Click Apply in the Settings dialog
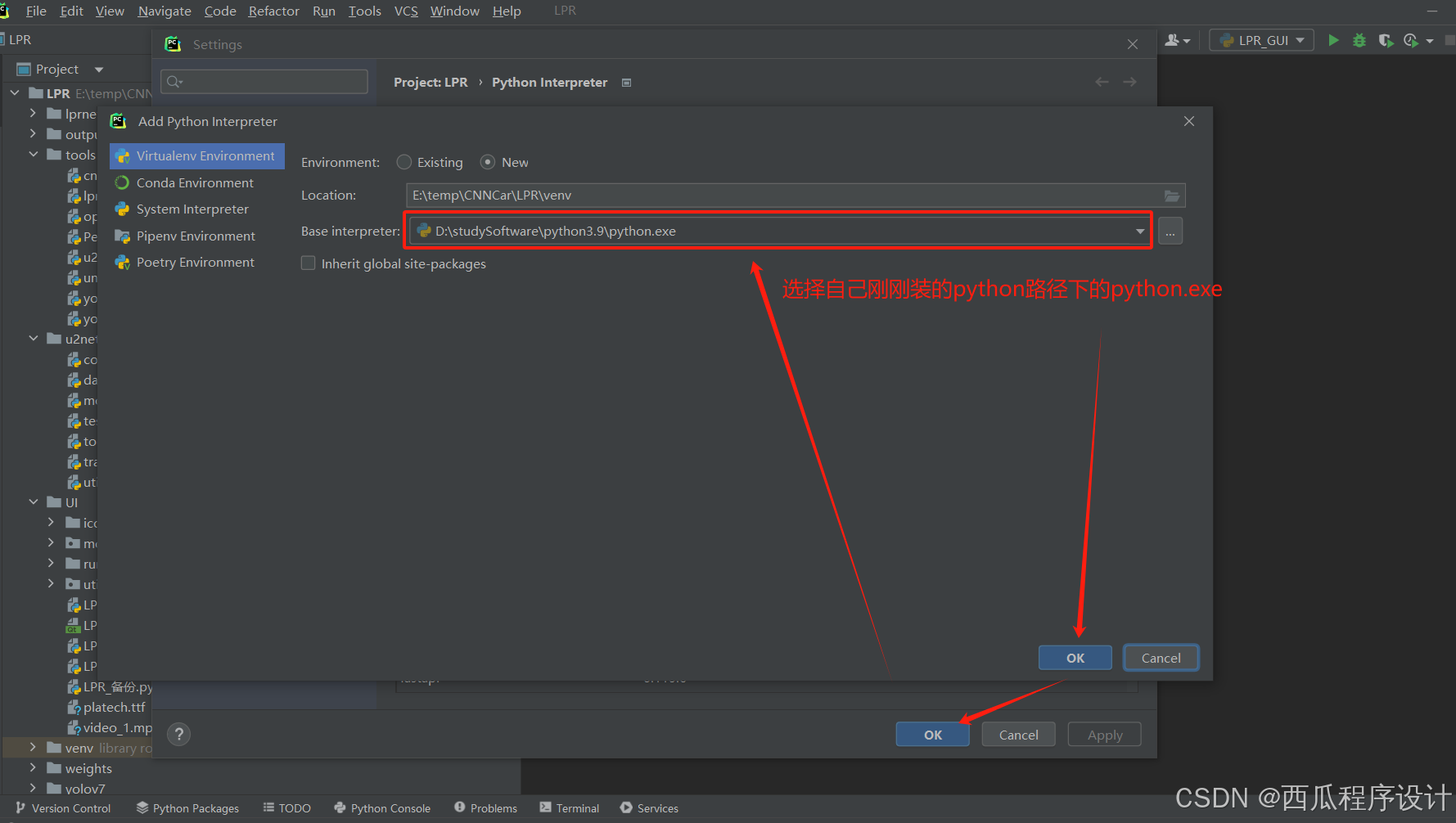The width and height of the screenshot is (1456, 823). (x=1105, y=735)
